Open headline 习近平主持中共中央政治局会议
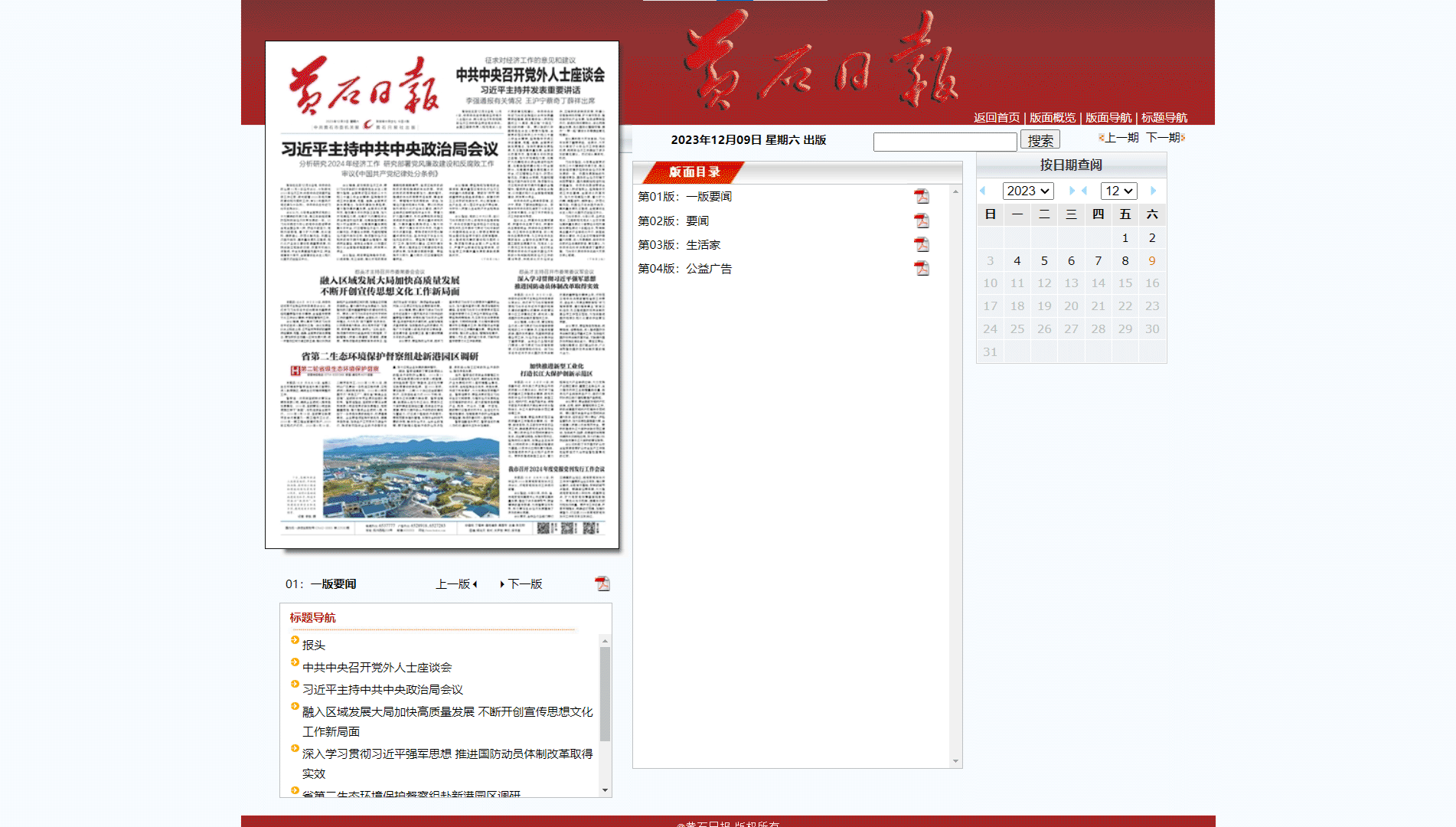 click(383, 690)
